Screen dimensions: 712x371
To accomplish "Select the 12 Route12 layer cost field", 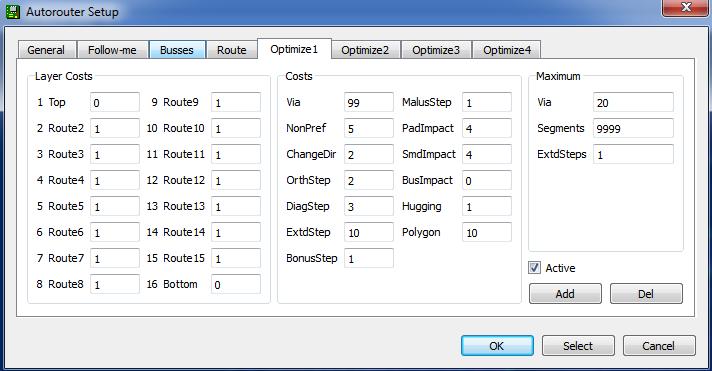I will tap(236, 180).
